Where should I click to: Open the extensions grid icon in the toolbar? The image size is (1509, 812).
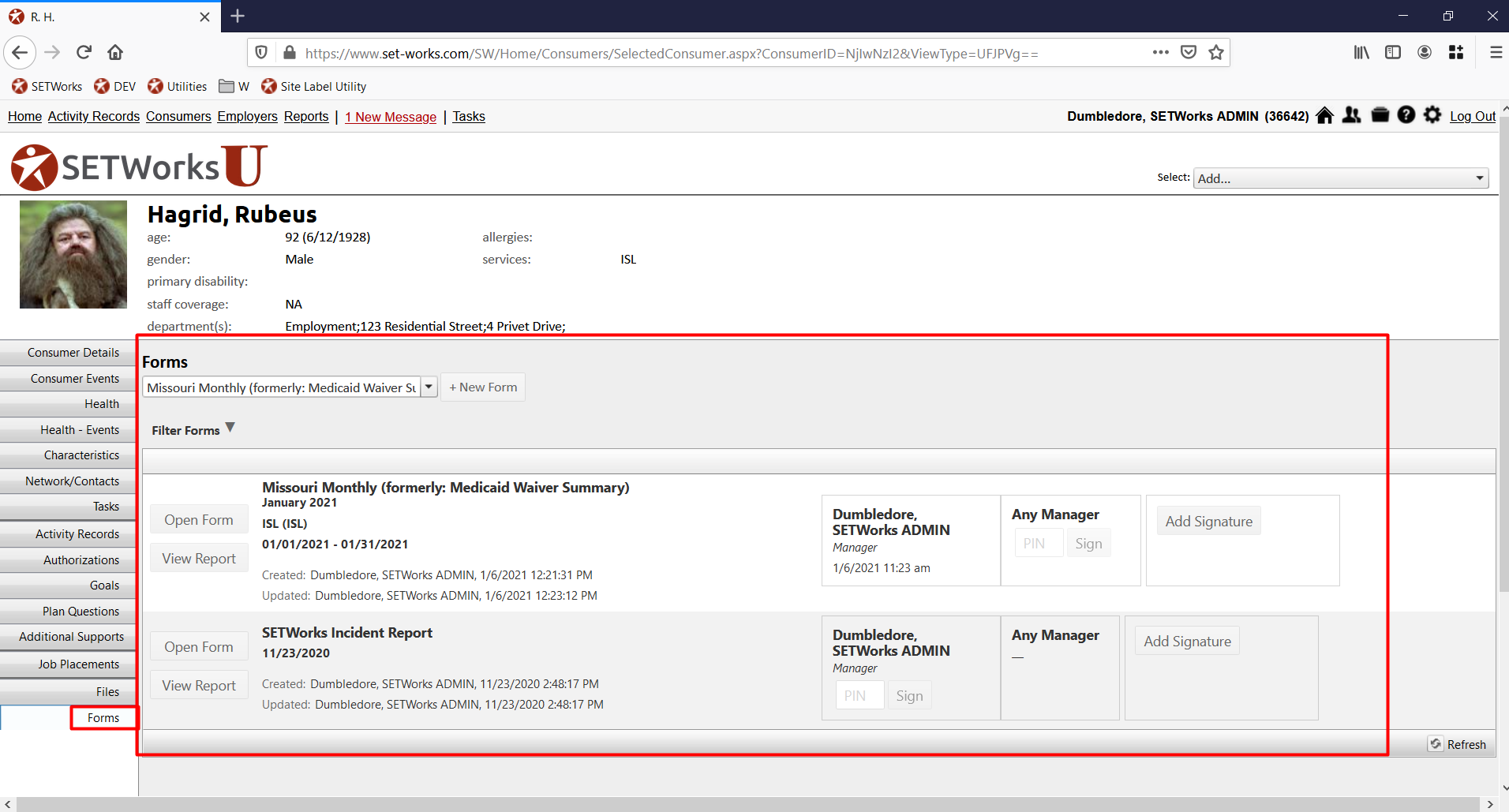point(1456,53)
